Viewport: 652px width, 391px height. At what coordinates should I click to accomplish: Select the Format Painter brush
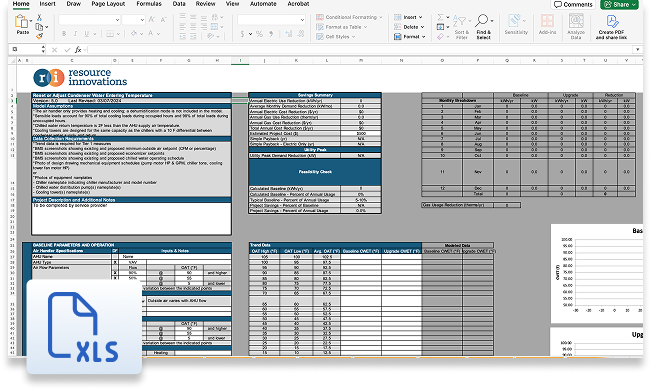click(39, 36)
